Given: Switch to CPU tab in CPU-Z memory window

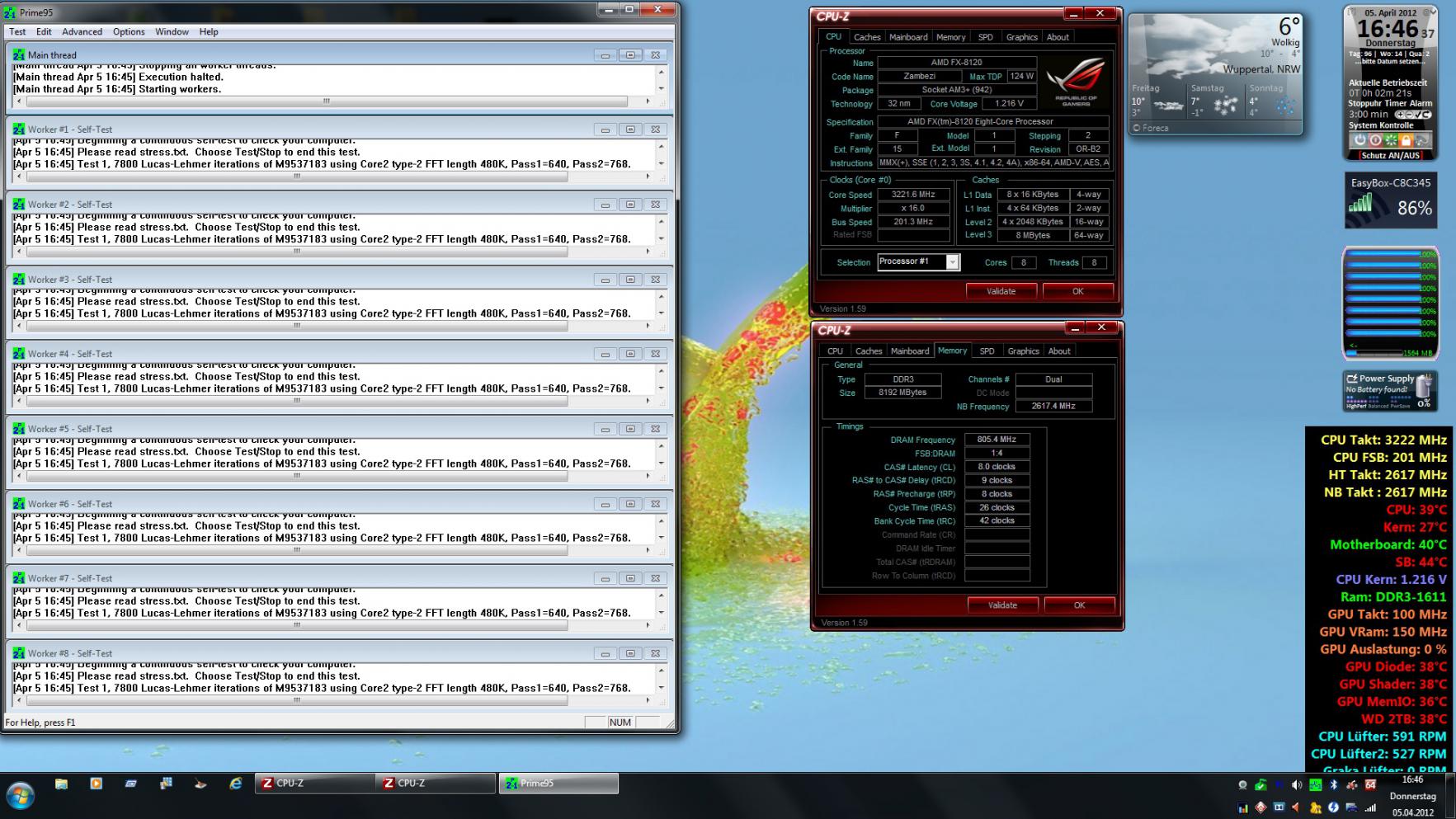Looking at the screenshot, I should click(835, 351).
